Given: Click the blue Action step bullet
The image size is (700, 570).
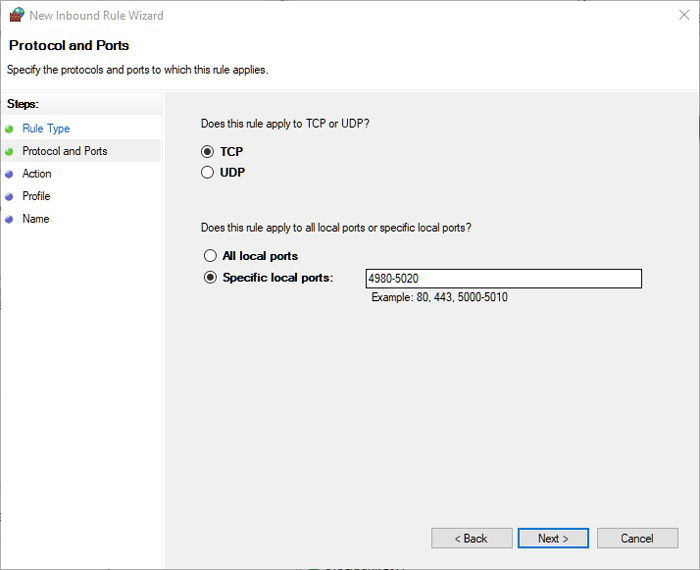Looking at the screenshot, I should 9,174.
